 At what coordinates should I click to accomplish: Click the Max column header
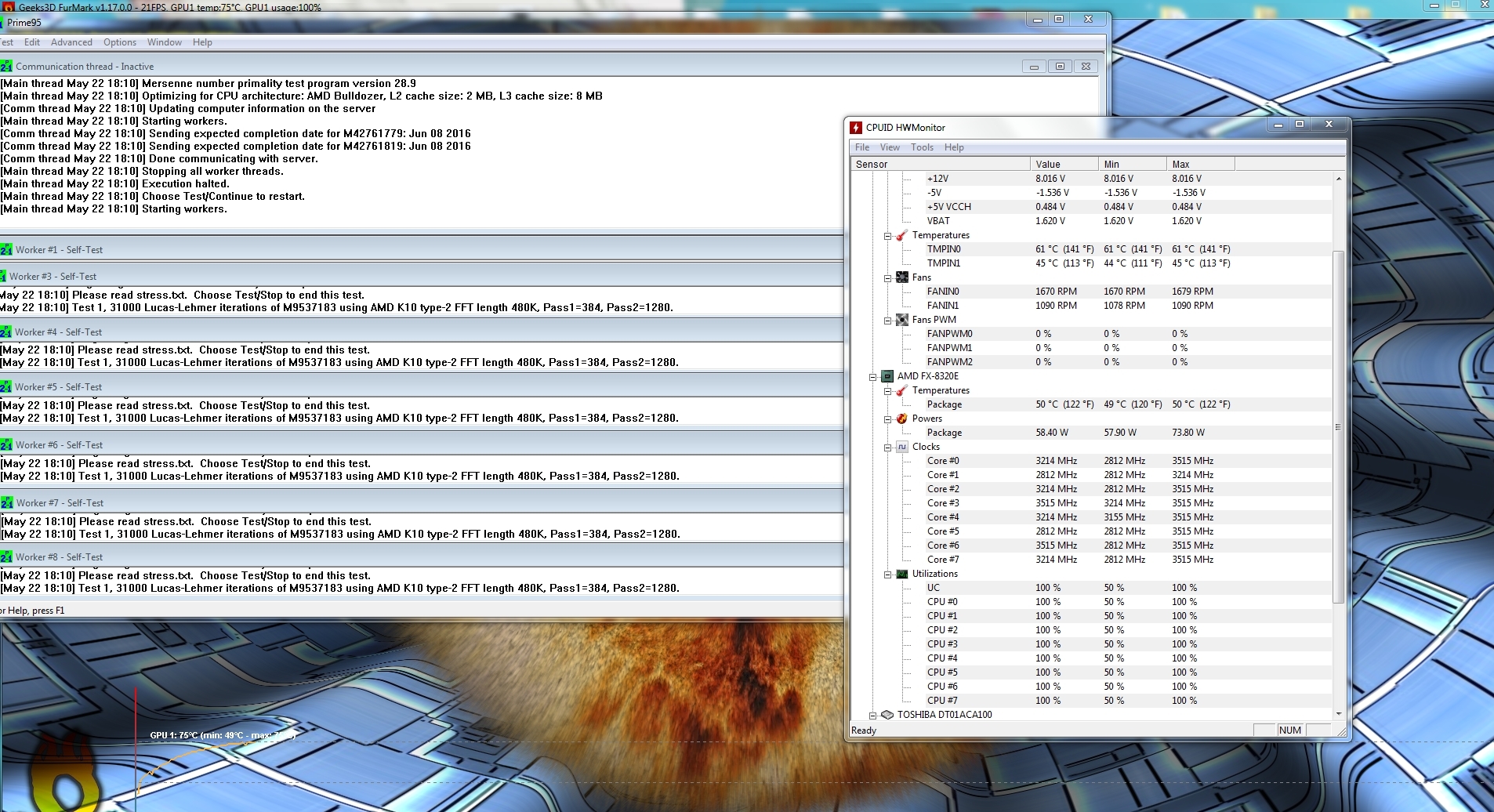click(1201, 165)
